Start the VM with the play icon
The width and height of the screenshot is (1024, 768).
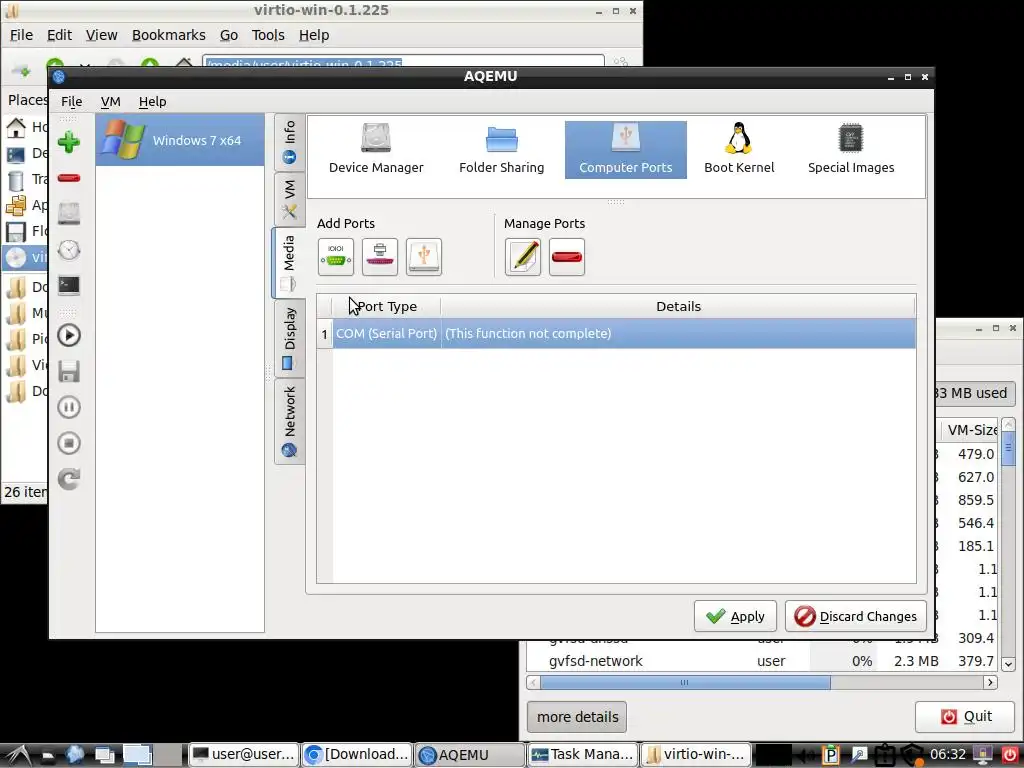69,336
